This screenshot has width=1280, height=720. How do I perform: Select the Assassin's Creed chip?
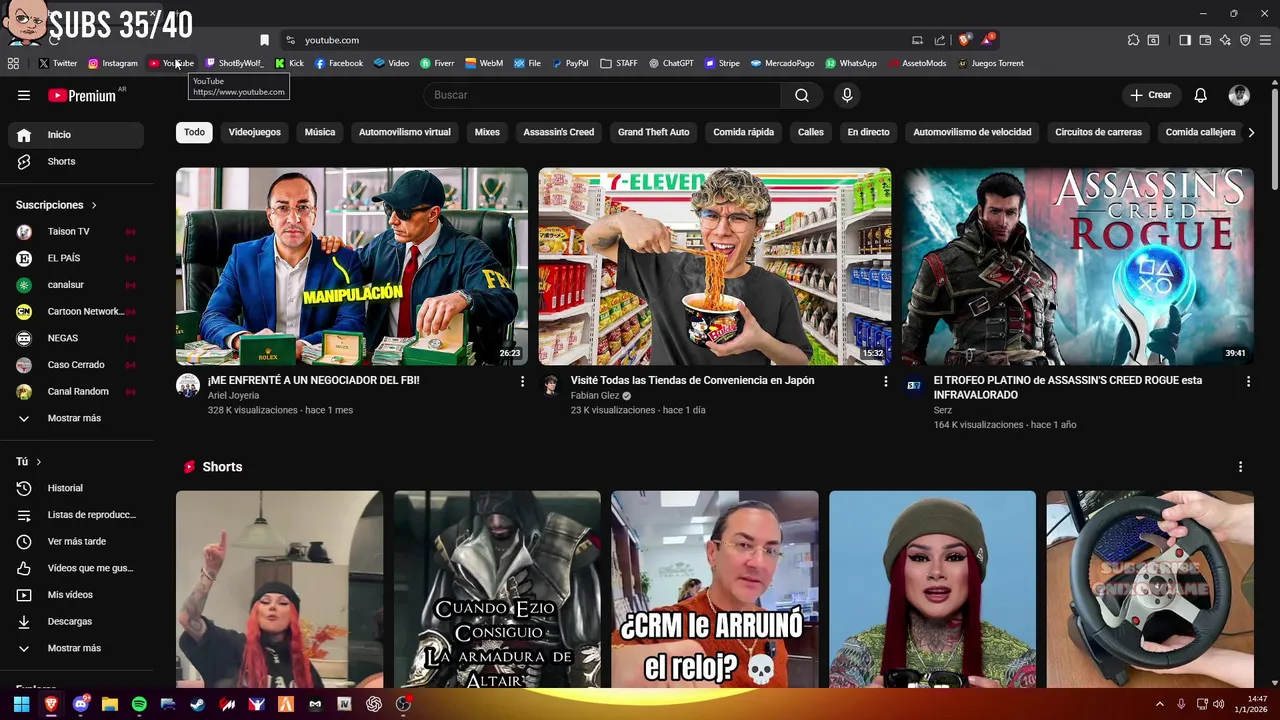(558, 132)
